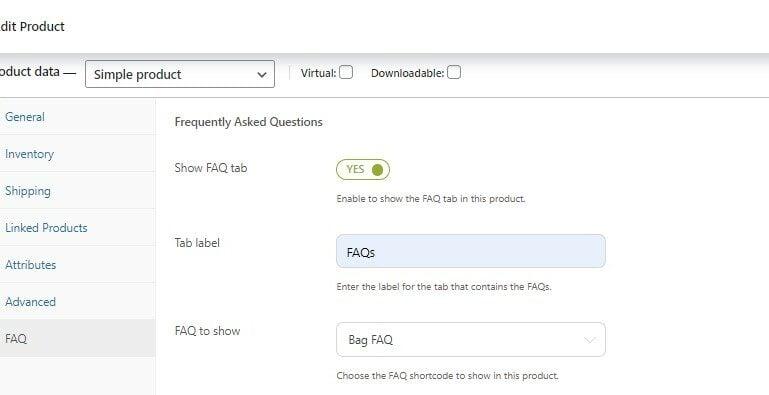Click the chevron arrow in product type select
769x395 pixels.
click(262, 75)
